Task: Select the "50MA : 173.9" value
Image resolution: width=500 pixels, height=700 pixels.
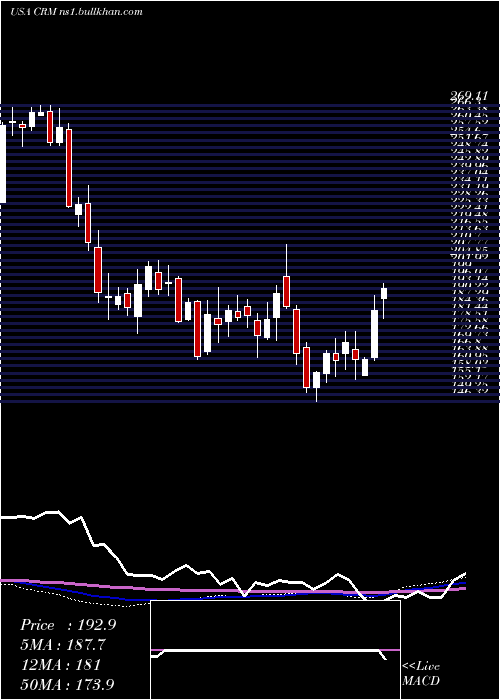Action: (67, 684)
